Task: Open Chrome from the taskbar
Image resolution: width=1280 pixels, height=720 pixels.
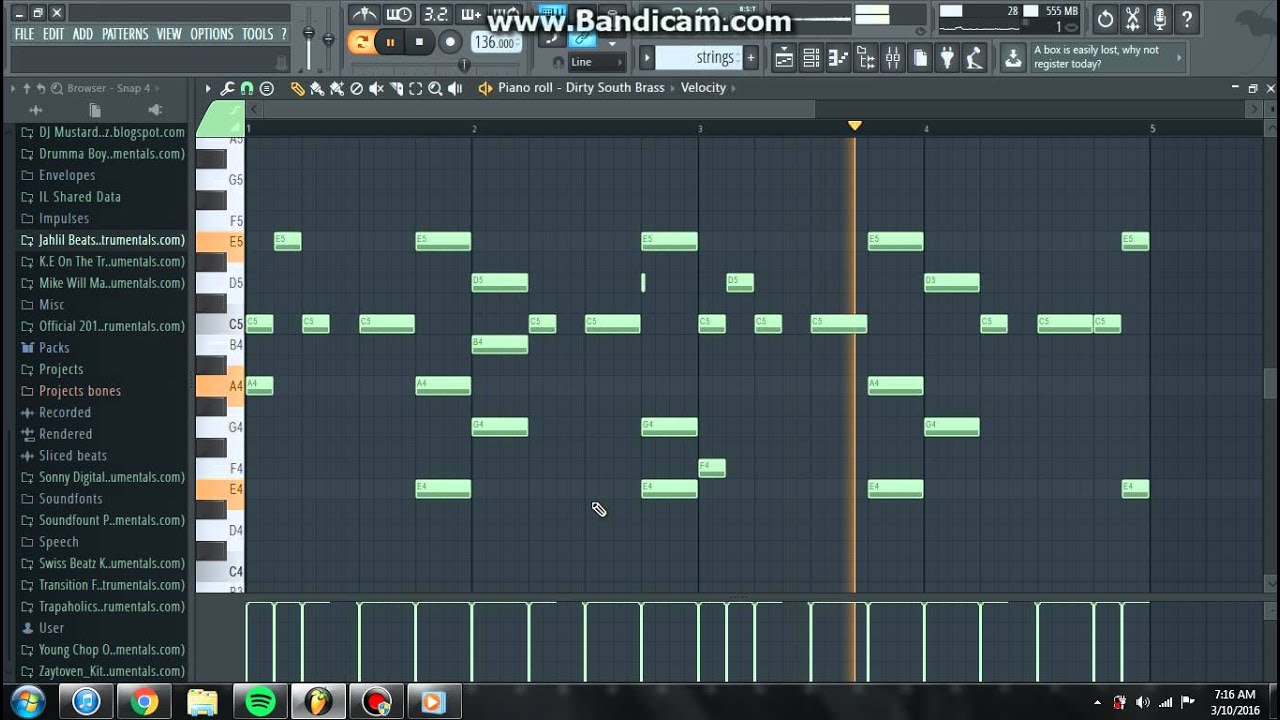Action: [144, 702]
